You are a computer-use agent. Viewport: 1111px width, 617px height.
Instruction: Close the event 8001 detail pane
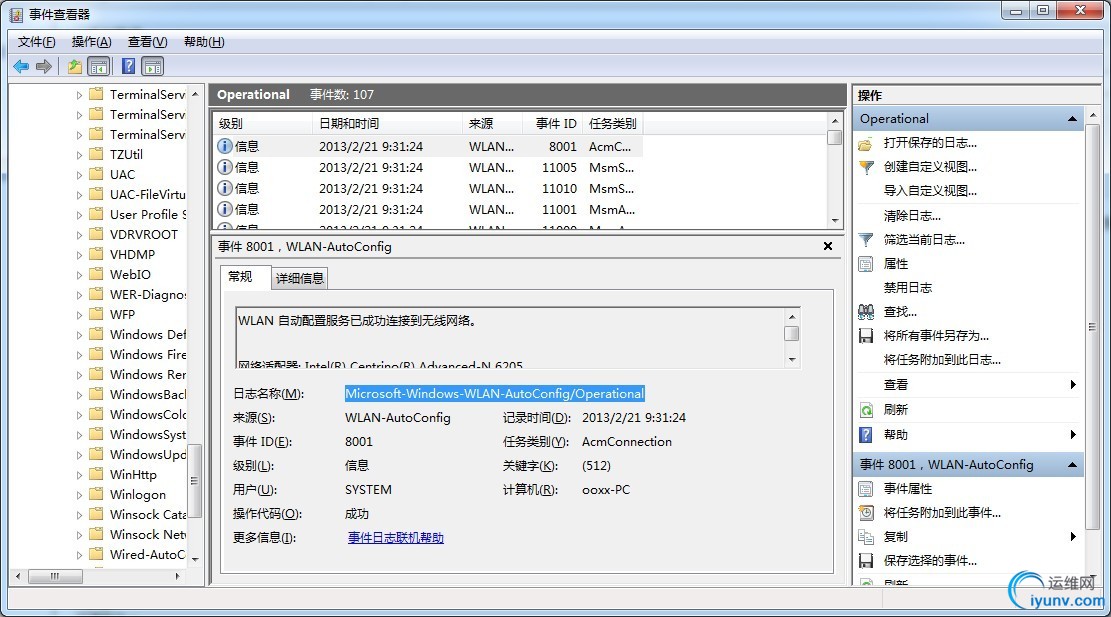tap(828, 247)
